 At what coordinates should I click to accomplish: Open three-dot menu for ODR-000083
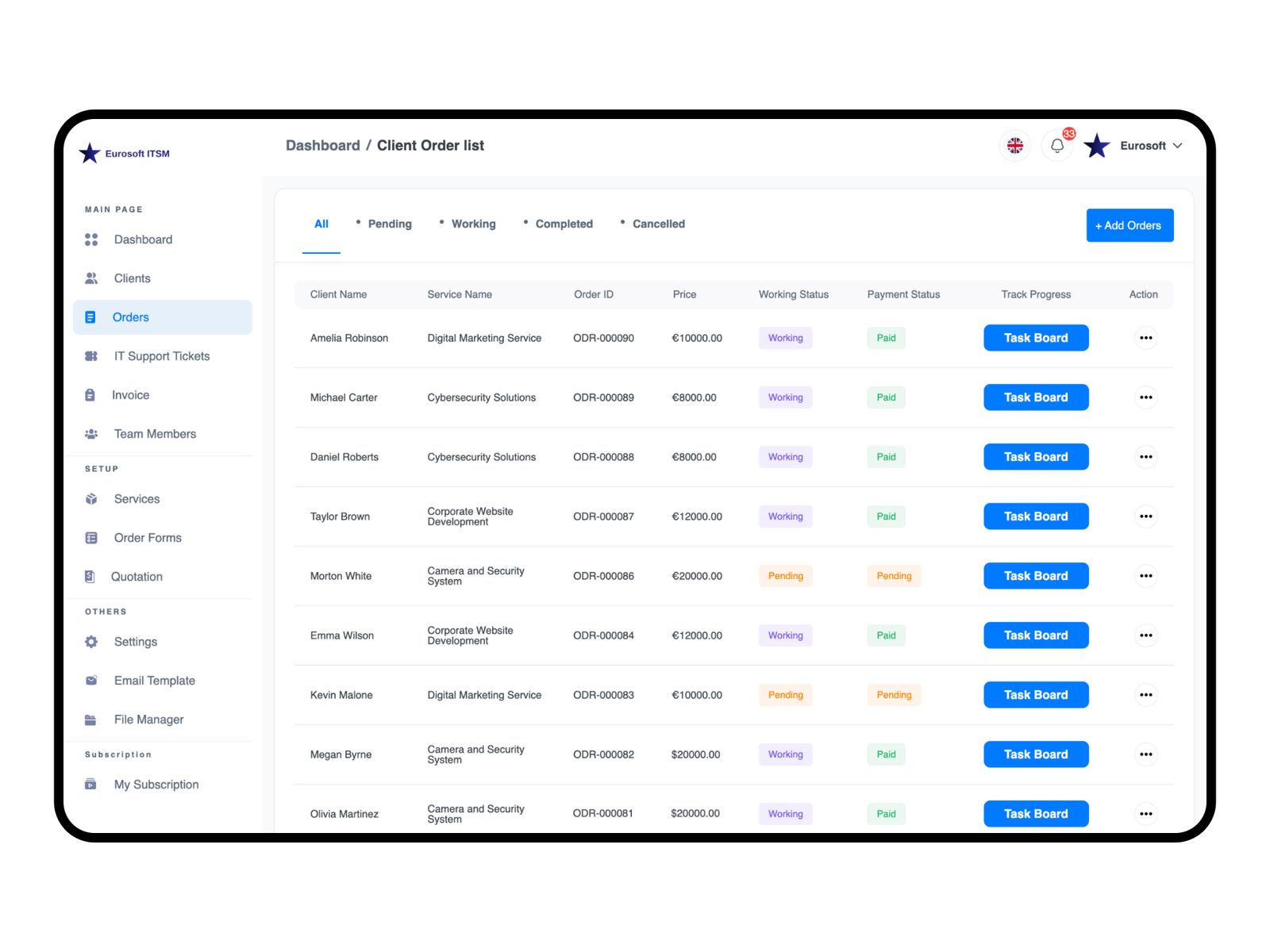point(1145,695)
